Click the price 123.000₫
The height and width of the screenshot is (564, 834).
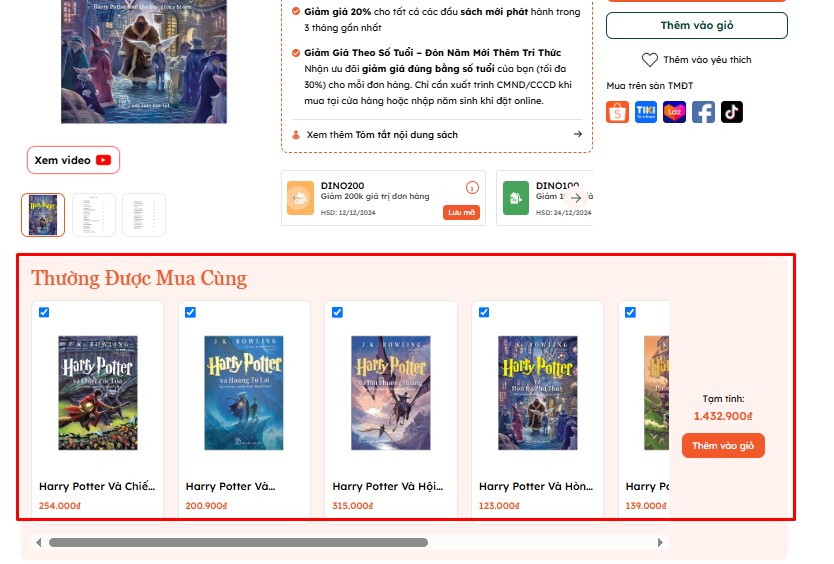[499, 505]
